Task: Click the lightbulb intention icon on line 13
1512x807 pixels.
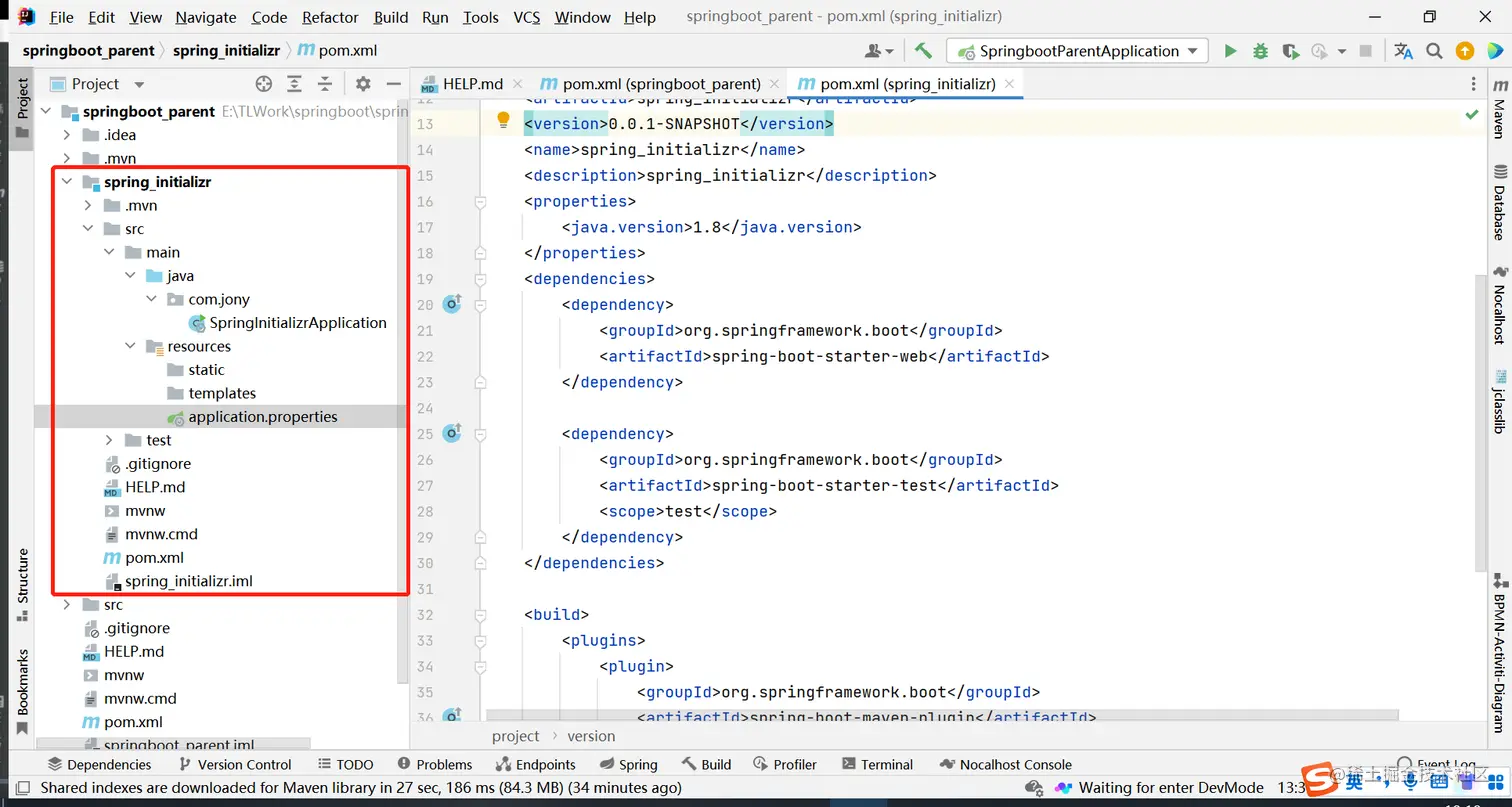Action: click(504, 120)
